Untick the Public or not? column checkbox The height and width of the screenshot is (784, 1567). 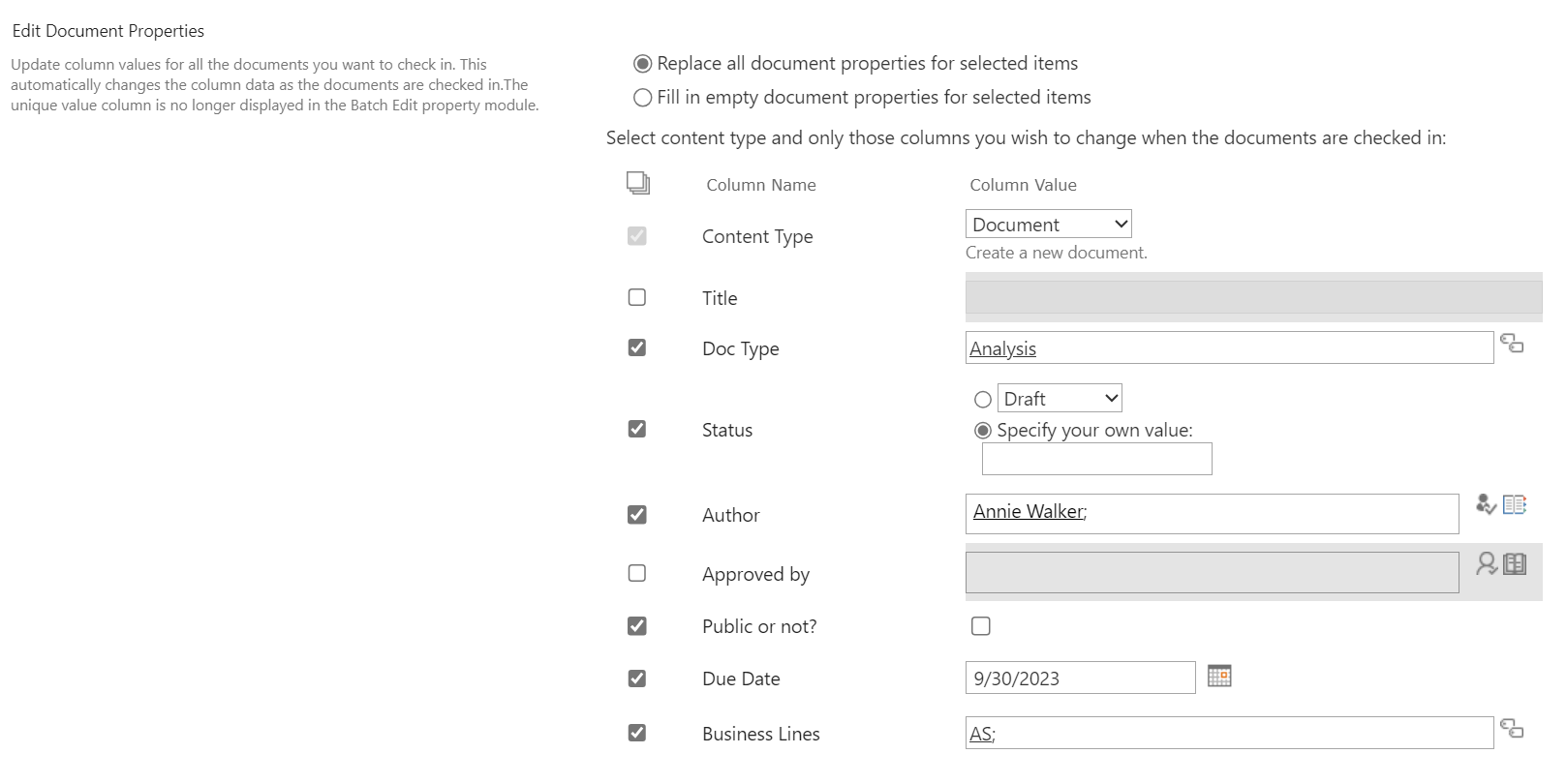pos(637,626)
